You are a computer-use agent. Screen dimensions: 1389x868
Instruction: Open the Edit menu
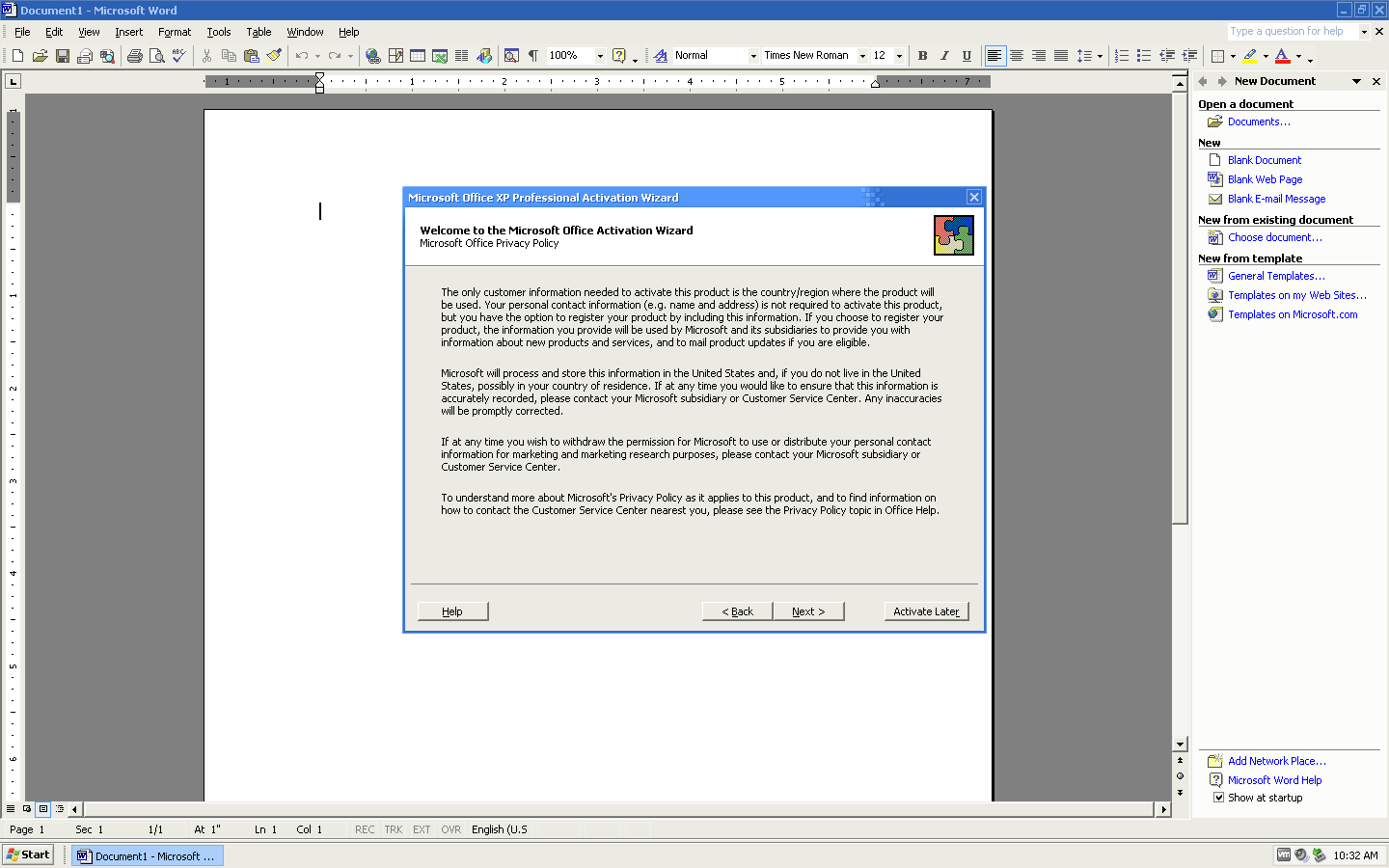[54, 32]
